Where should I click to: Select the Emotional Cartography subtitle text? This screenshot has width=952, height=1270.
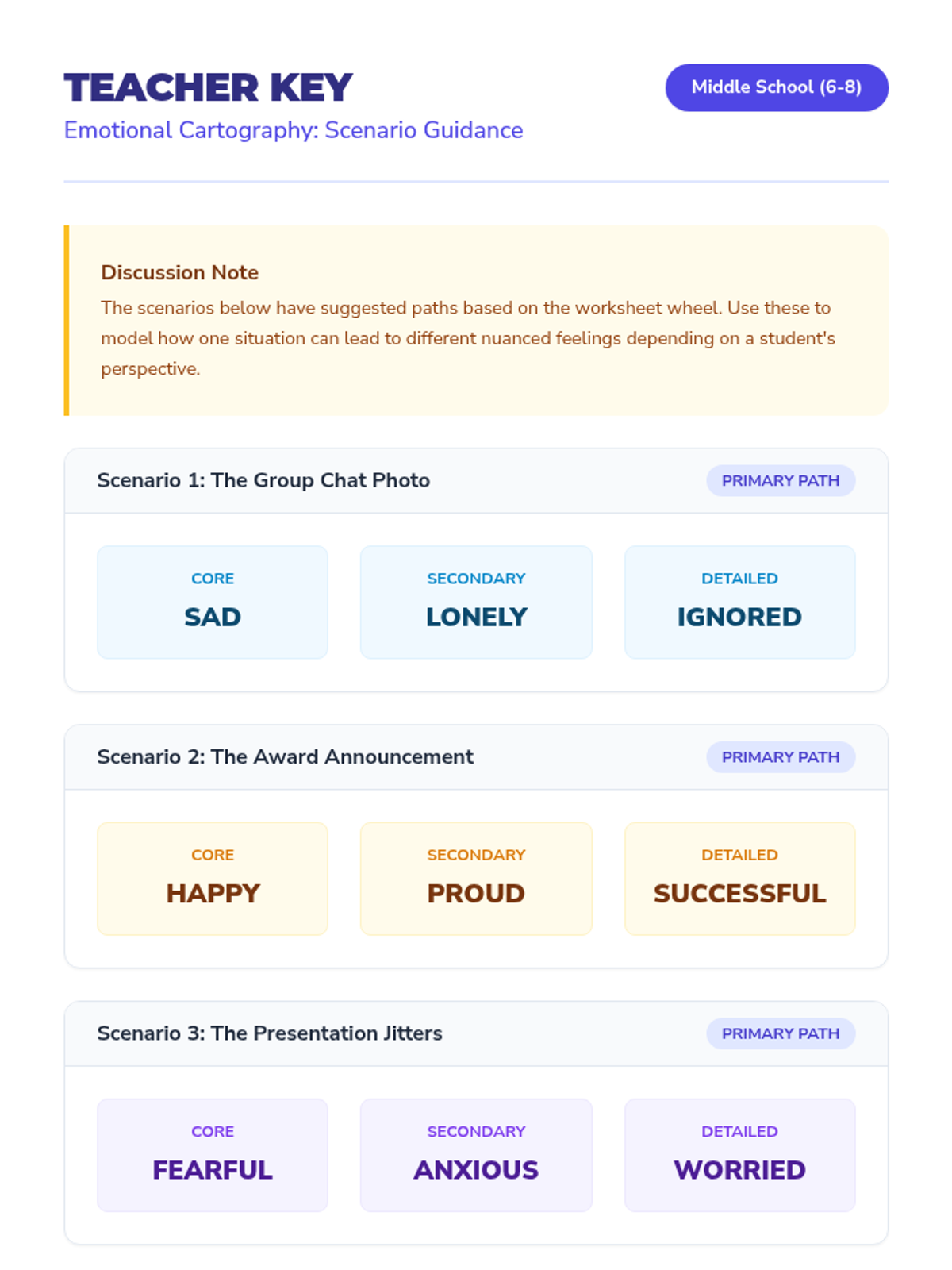pyautogui.click(x=293, y=130)
